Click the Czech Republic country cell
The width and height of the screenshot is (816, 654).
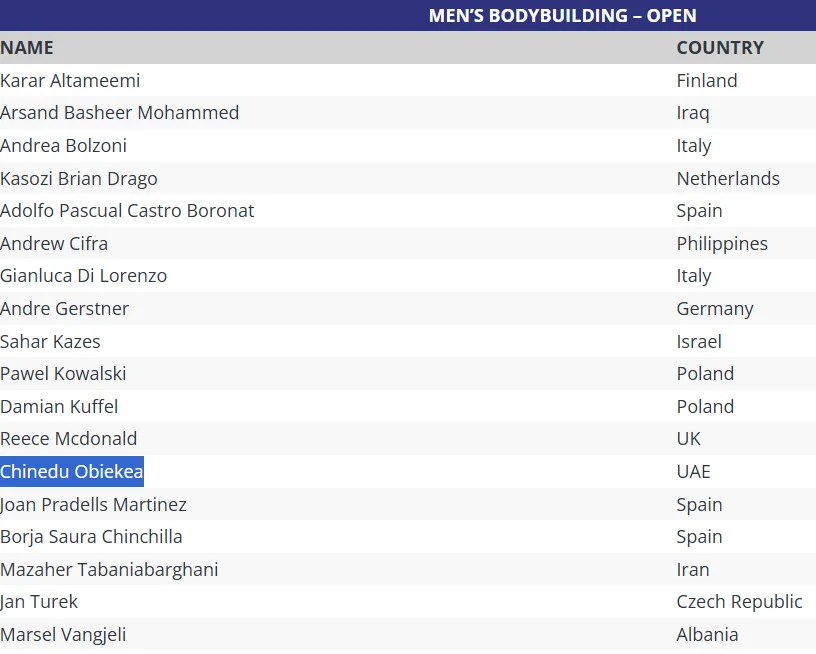pyautogui.click(x=739, y=601)
